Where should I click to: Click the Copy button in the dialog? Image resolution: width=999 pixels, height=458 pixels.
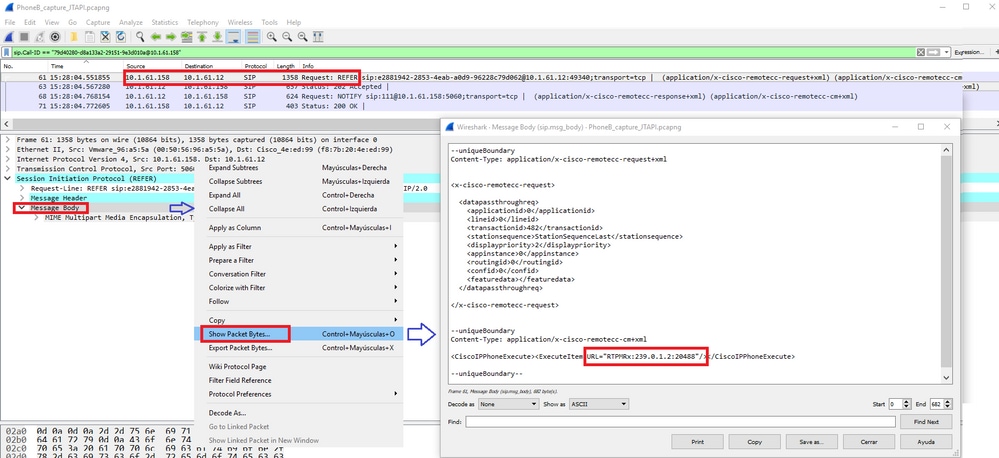click(x=754, y=441)
